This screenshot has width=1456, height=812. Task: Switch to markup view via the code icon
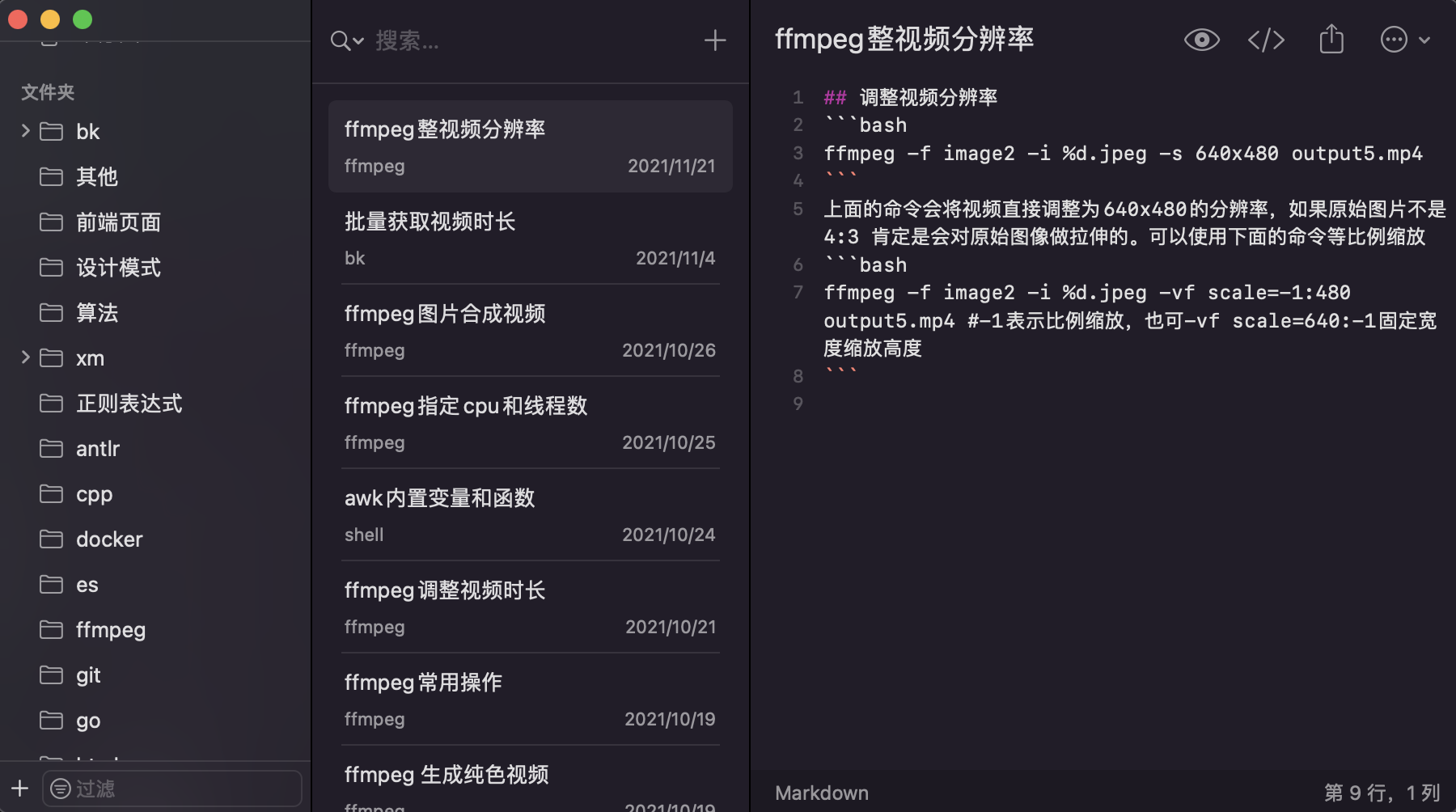(x=1266, y=39)
